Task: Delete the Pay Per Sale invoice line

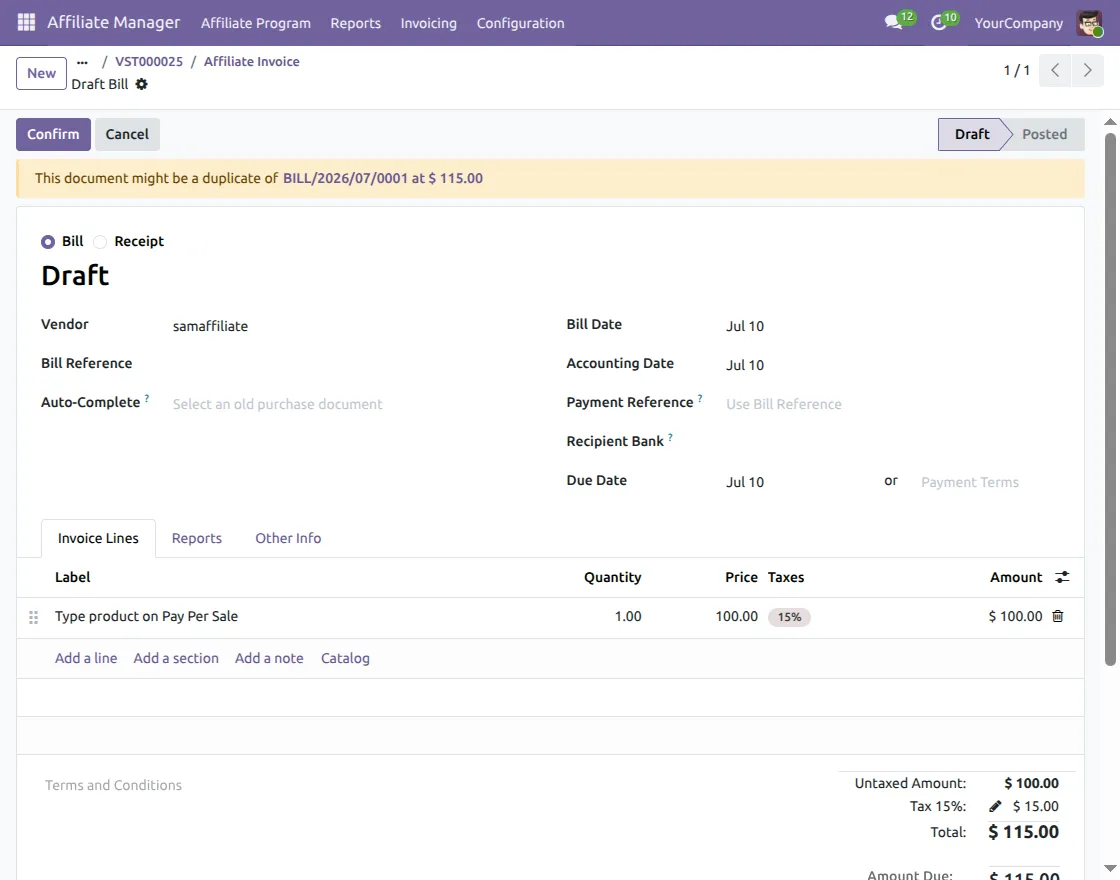Action: [1058, 616]
